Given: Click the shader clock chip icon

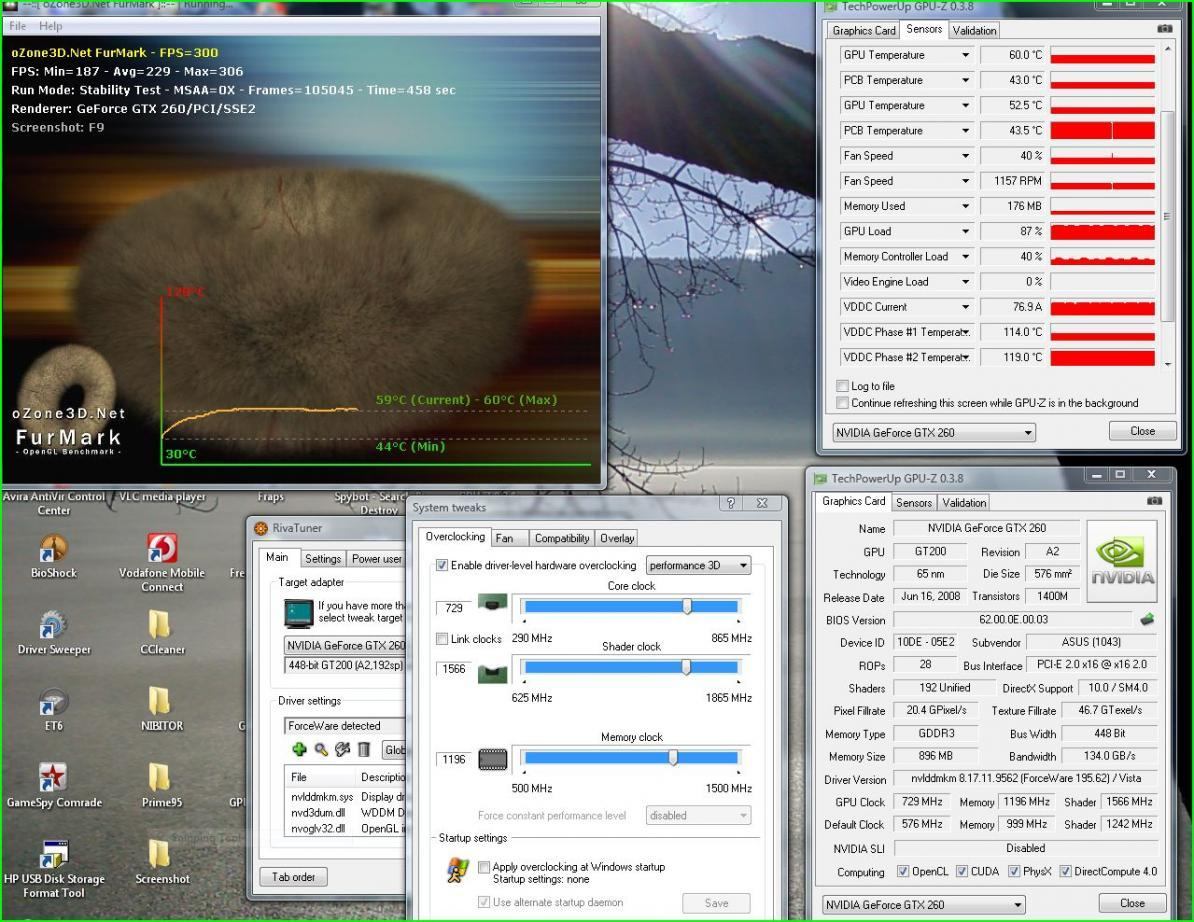Looking at the screenshot, I should coord(493,673).
